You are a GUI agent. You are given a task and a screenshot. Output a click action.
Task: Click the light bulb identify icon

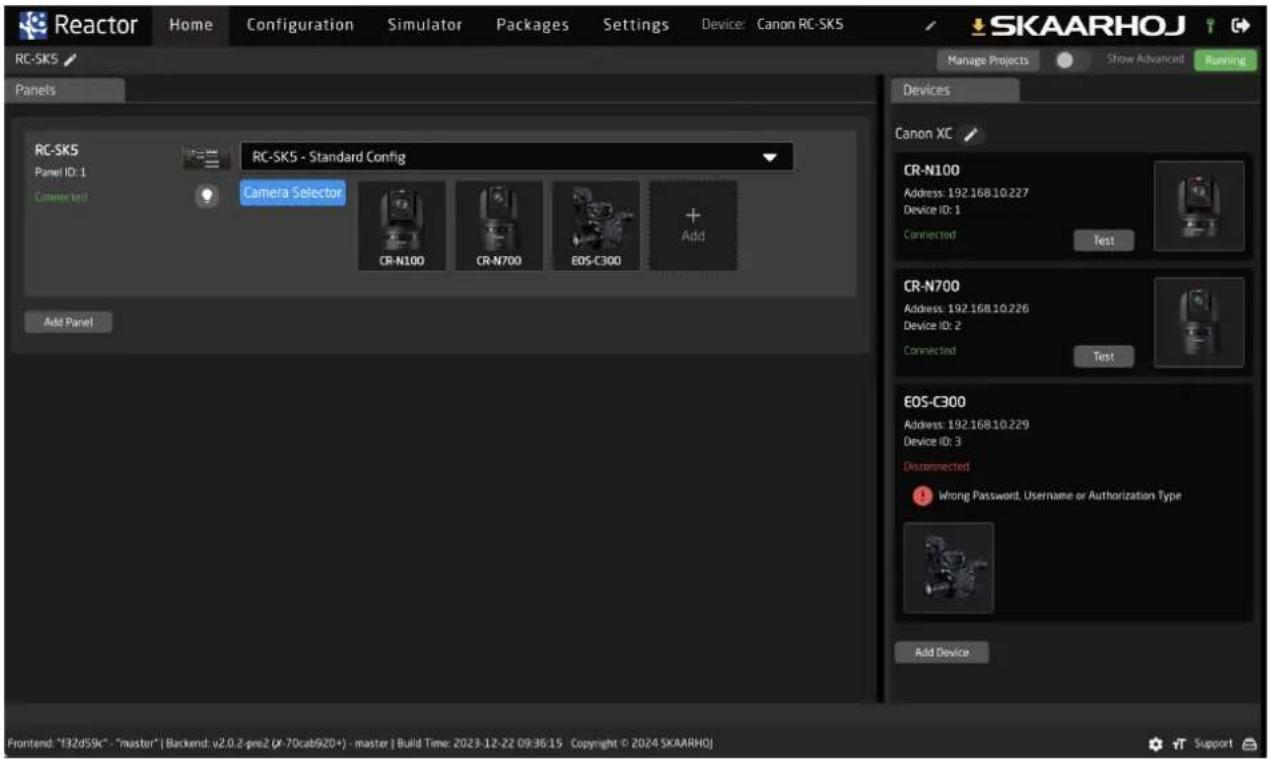[x=207, y=197]
